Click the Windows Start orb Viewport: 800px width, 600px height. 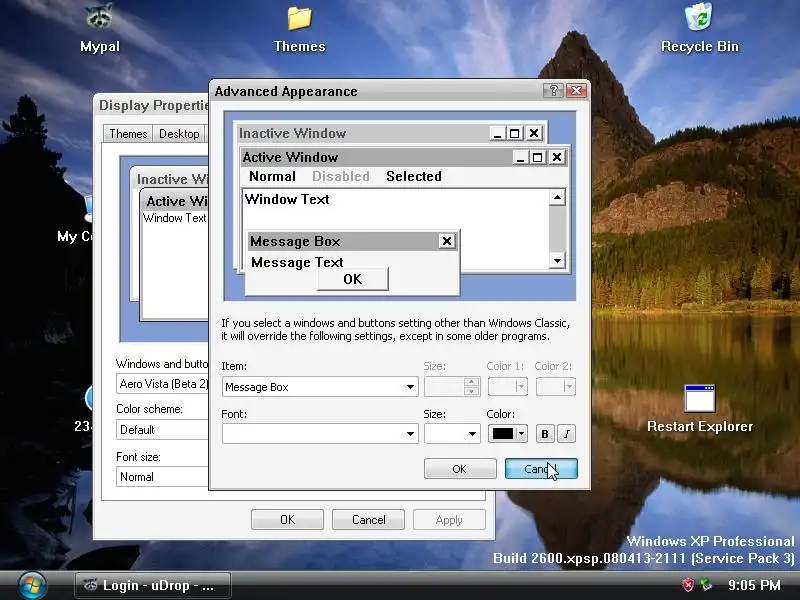coord(32,585)
